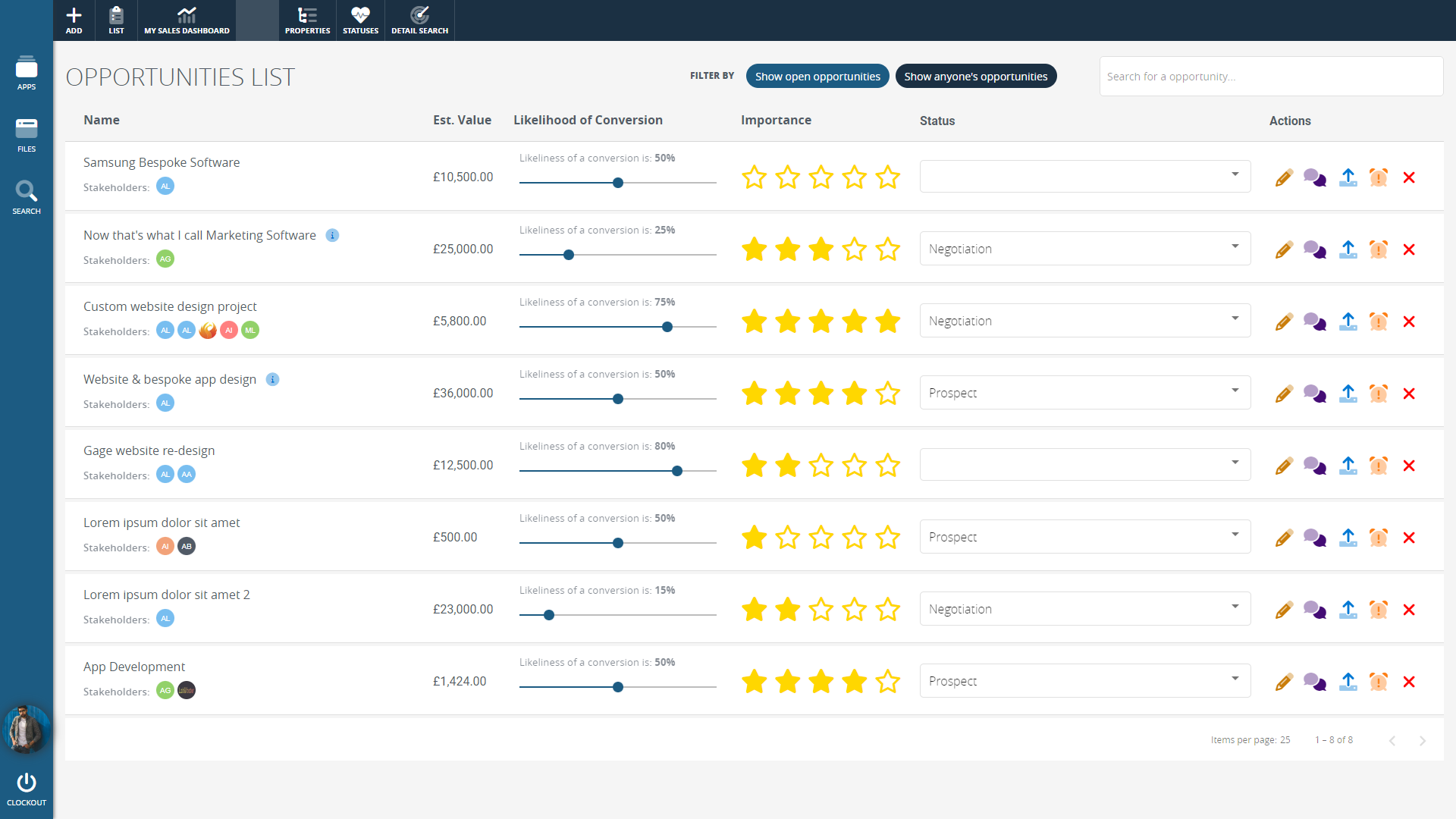
Task: Toggle the Show open opportunities filter
Action: point(817,77)
